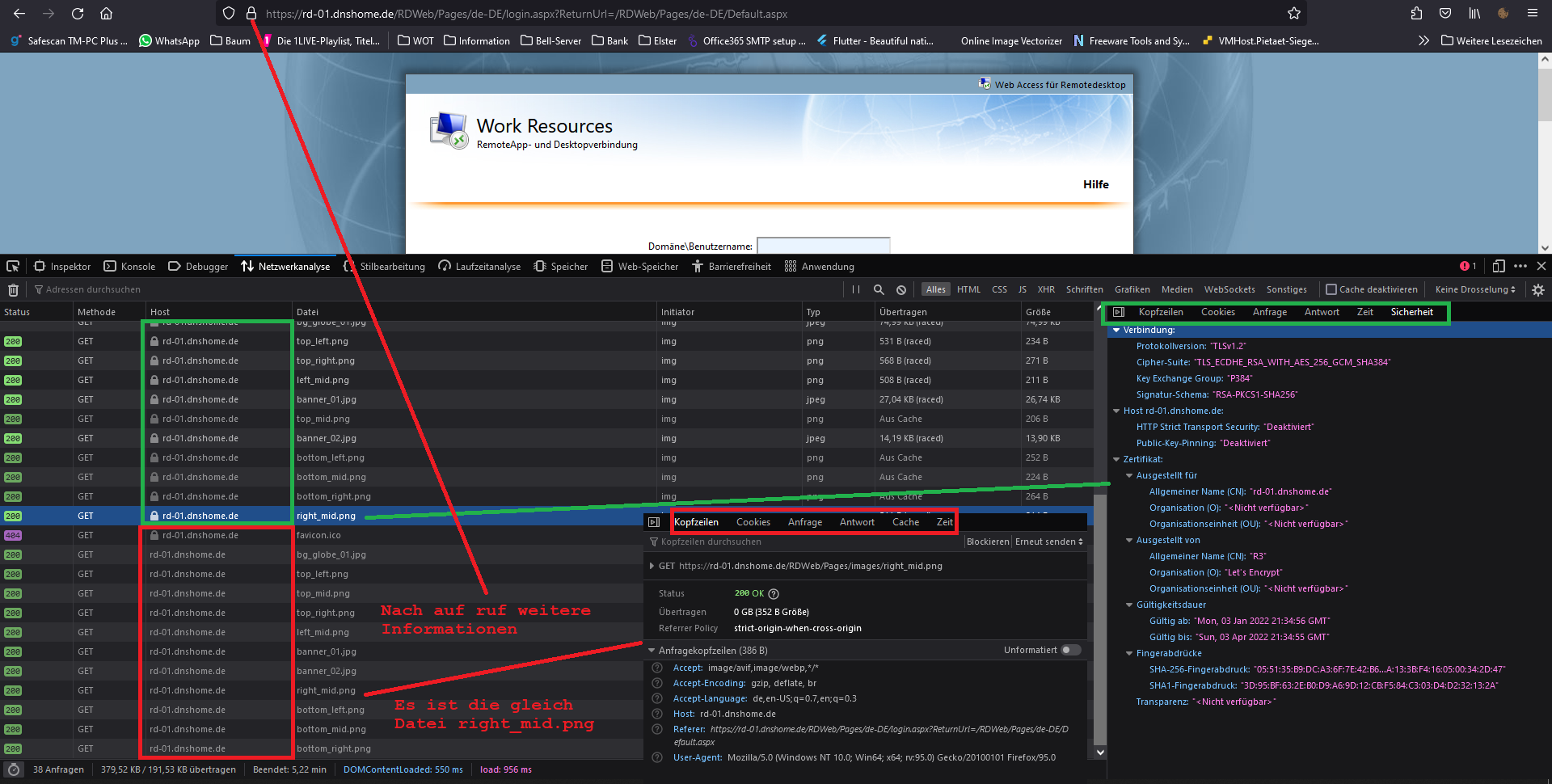Click the request blocking icon
Screen dimensions: 1552x784
click(x=901, y=290)
